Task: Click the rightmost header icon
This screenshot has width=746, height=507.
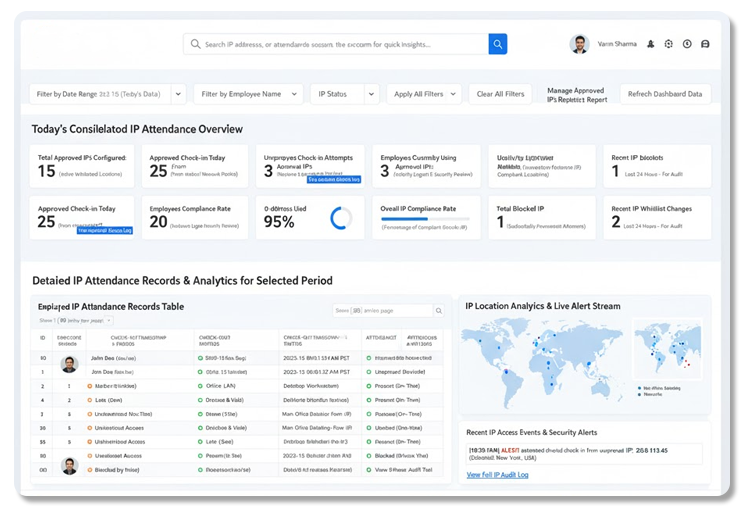Action: pos(705,44)
